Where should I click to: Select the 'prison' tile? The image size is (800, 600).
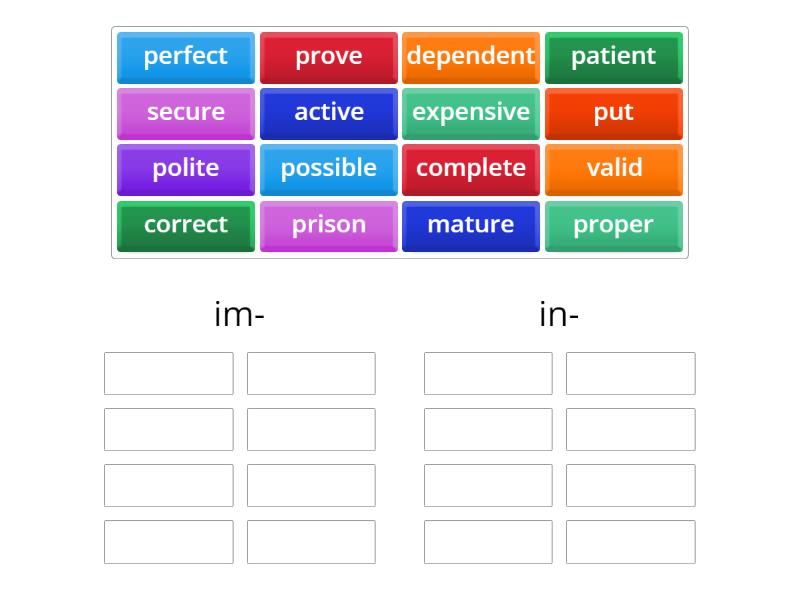[x=328, y=226]
